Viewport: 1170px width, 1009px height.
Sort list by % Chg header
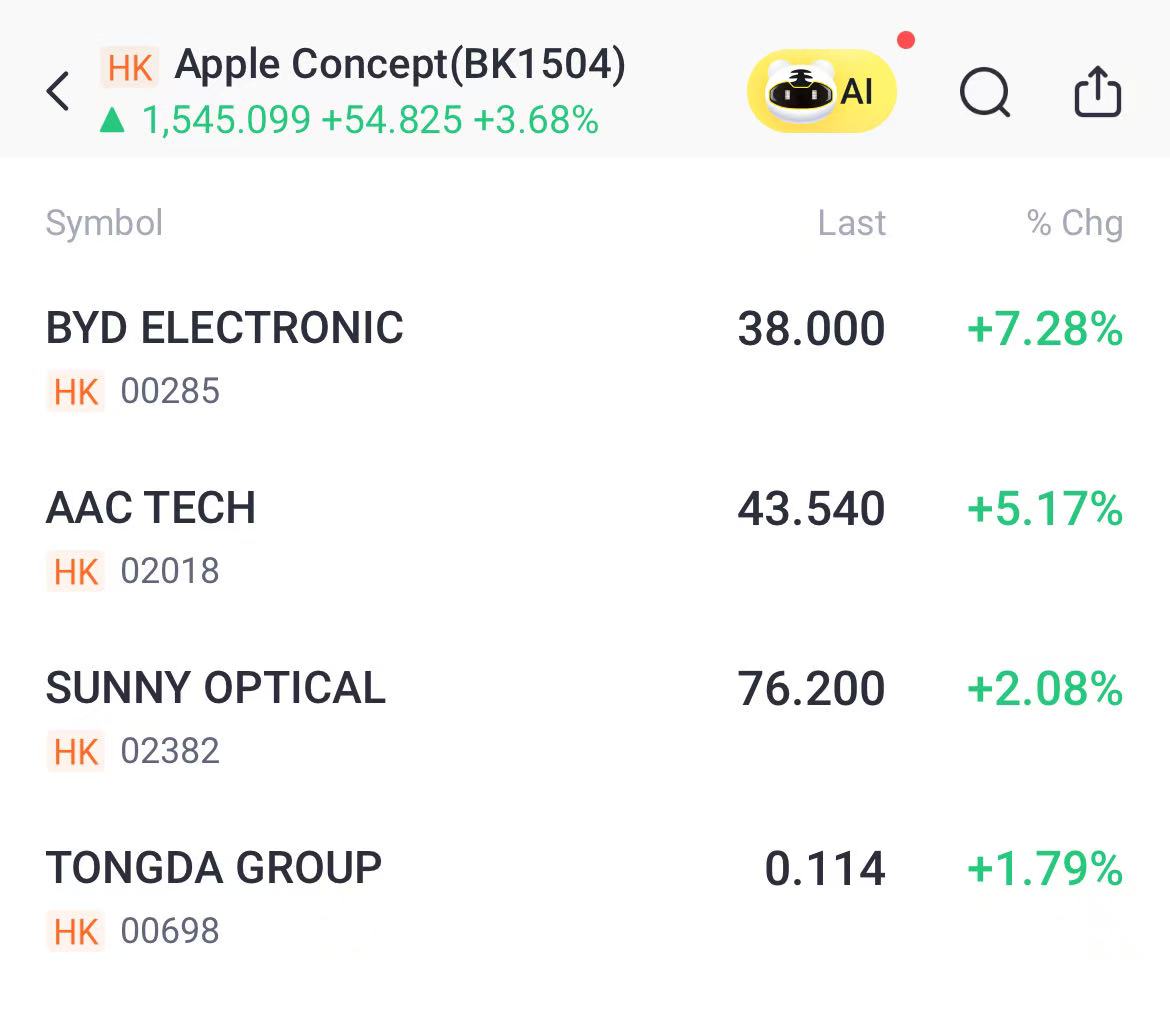1075,223
